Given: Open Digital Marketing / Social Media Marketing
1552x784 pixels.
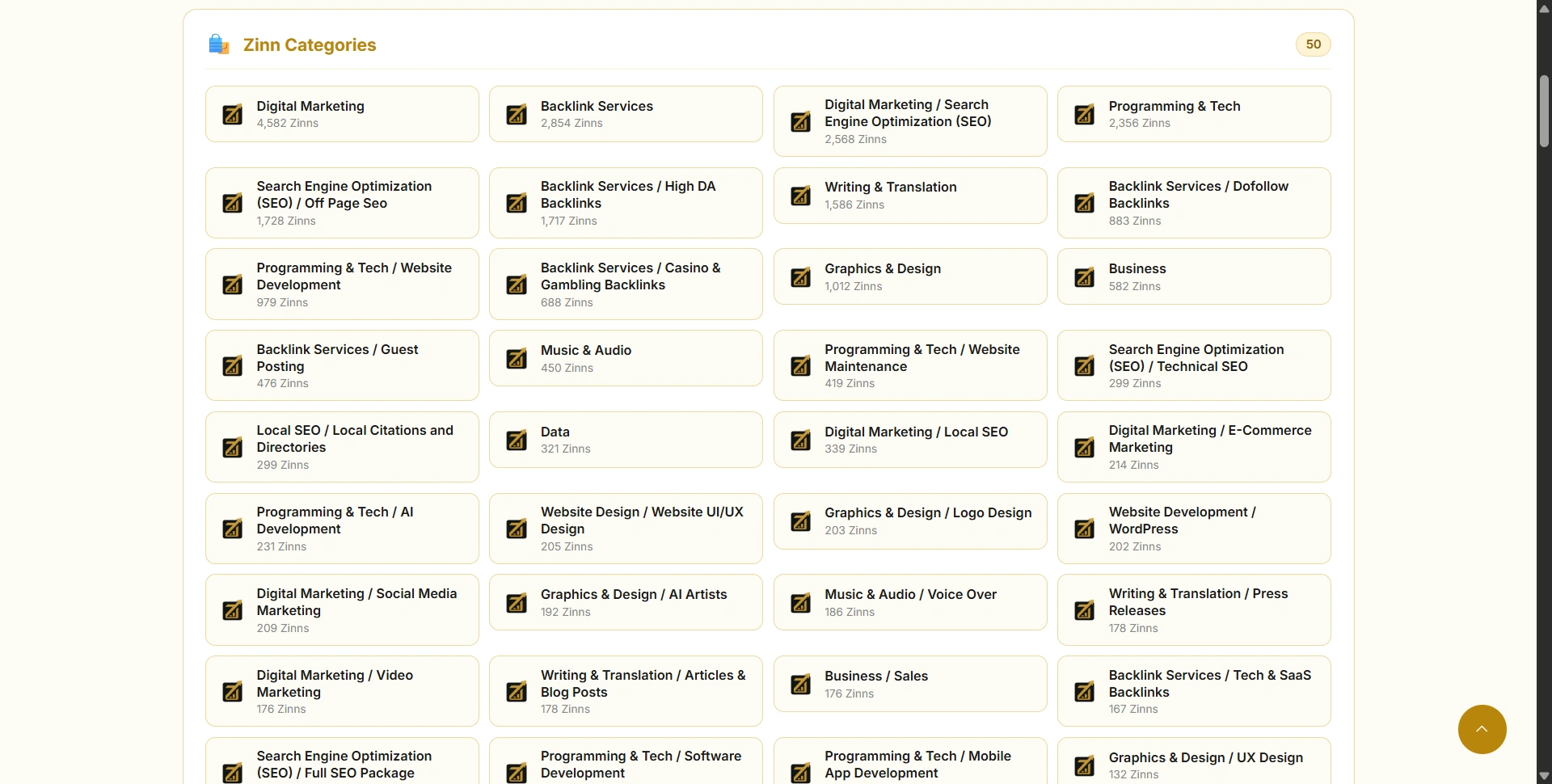Looking at the screenshot, I should coord(342,610).
